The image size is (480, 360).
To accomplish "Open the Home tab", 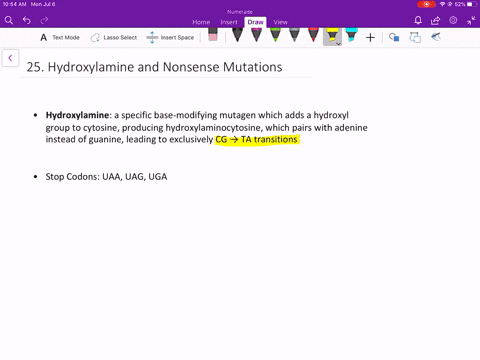I will point(201,22).
